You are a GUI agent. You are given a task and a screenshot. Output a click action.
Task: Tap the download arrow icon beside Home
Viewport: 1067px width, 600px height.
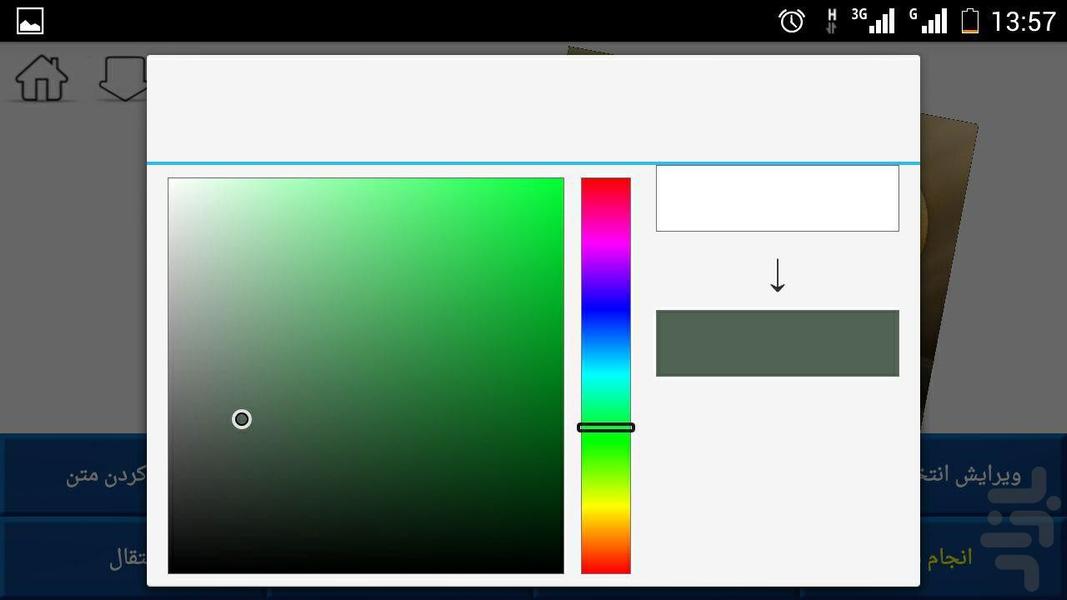coord(123,78)
